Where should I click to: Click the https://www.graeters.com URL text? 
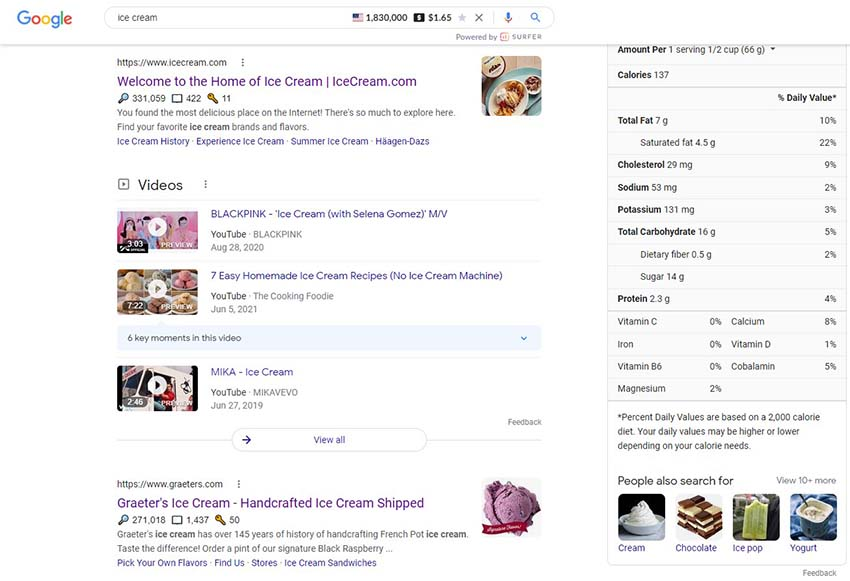(x=170, y=484)
